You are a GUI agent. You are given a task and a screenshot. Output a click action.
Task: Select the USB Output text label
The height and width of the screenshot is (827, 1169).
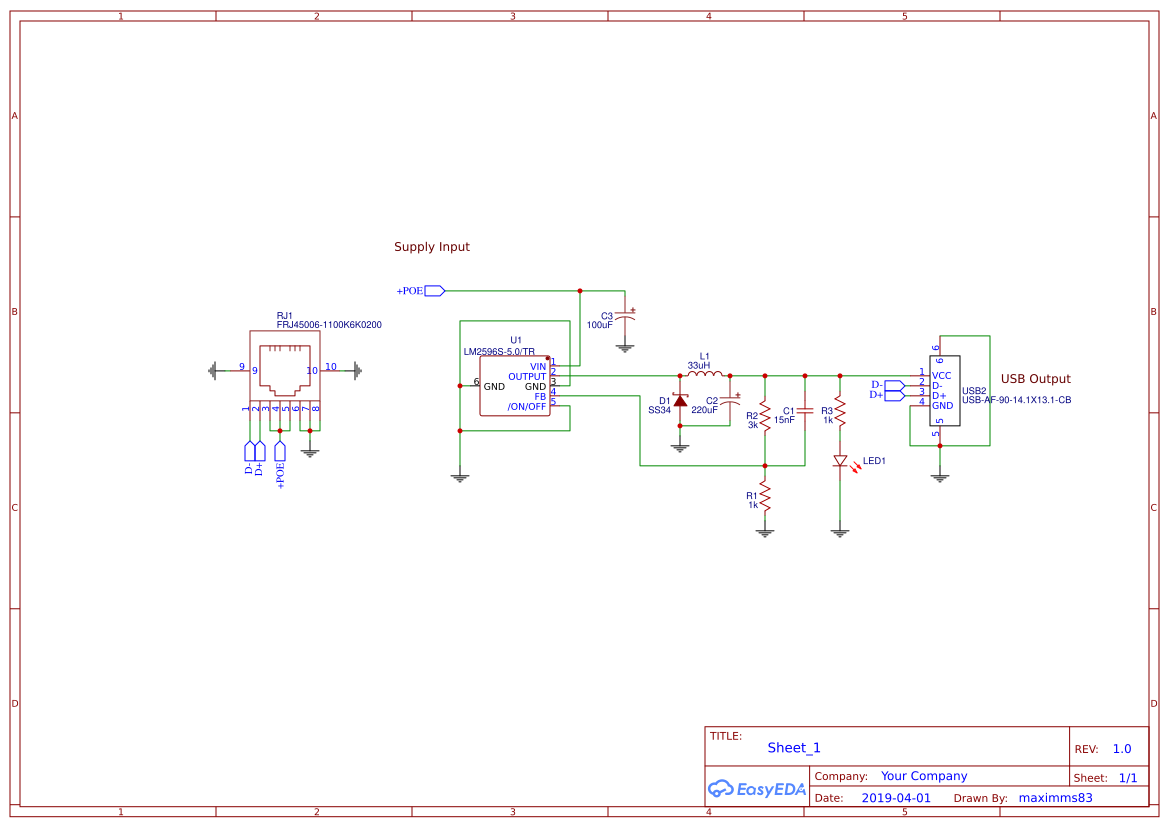click(x=1036, y=378)
